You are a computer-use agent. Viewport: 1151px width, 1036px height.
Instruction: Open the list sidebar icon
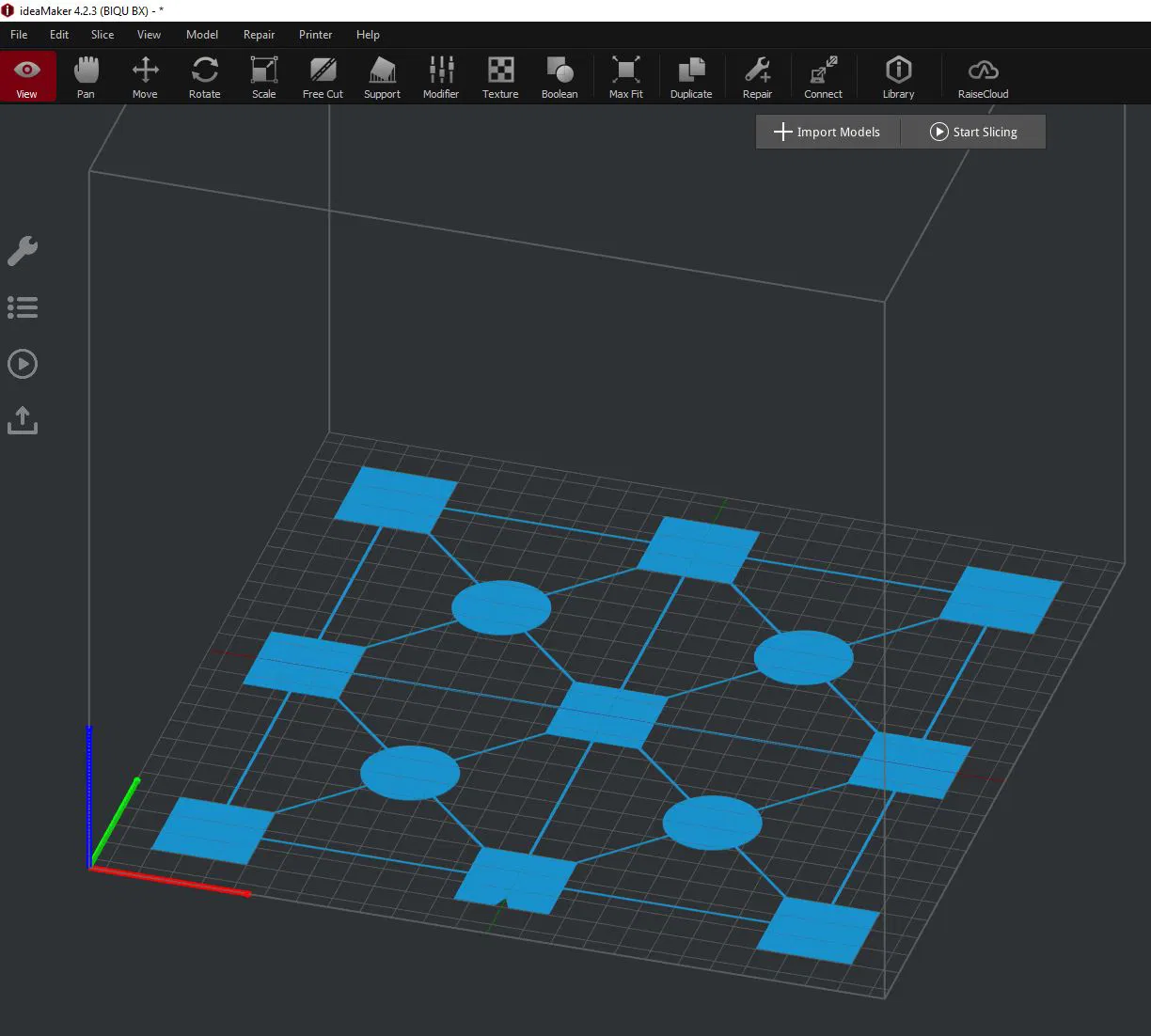23,307
